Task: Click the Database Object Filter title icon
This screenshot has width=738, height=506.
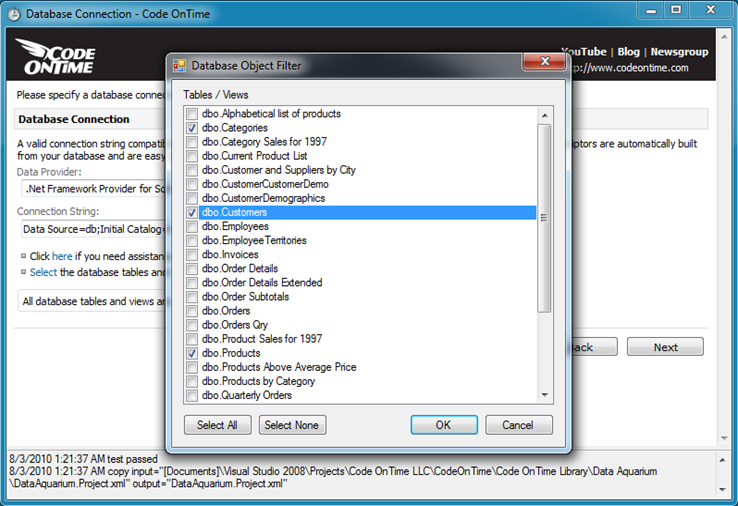Action: (179, 66)
